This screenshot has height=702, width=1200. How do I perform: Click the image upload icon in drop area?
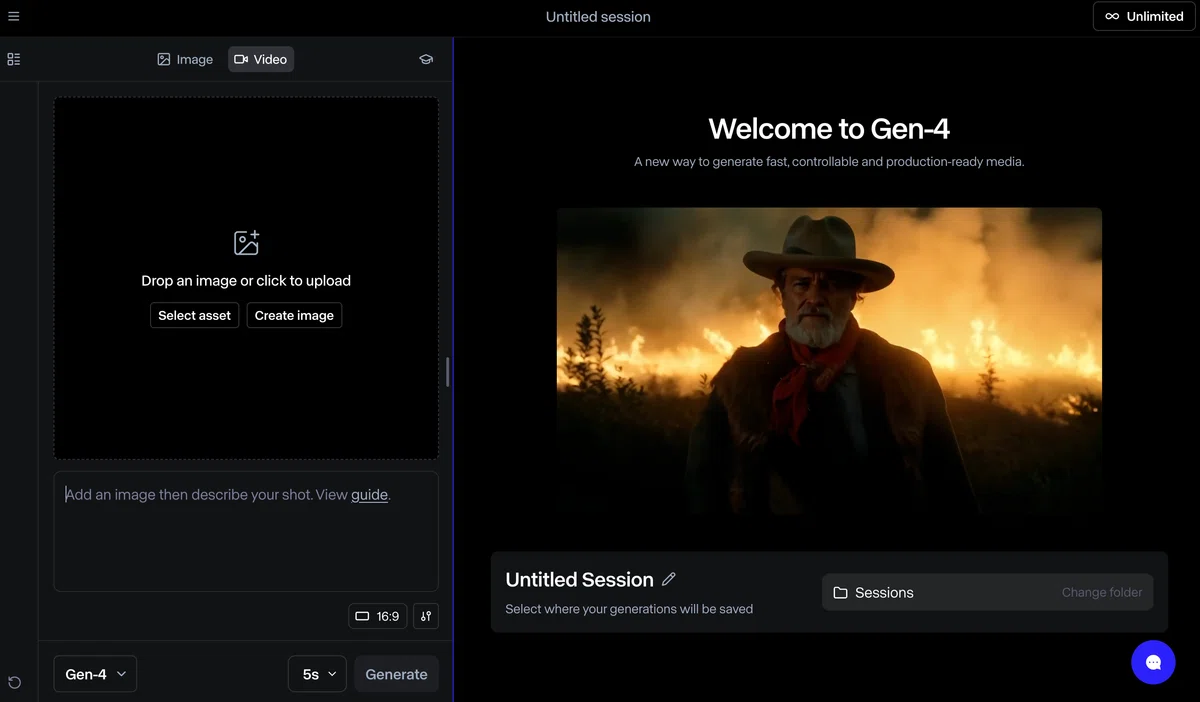(246, 242)
